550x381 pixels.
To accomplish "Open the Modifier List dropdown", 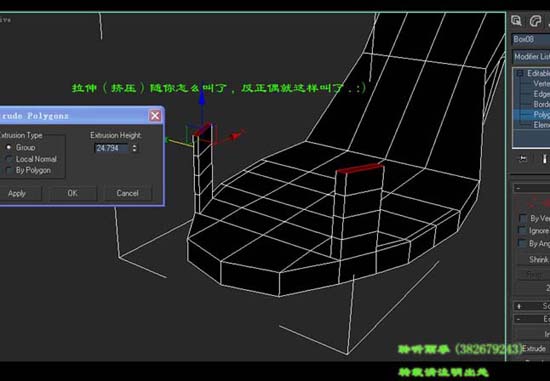I will click(531, 56).
